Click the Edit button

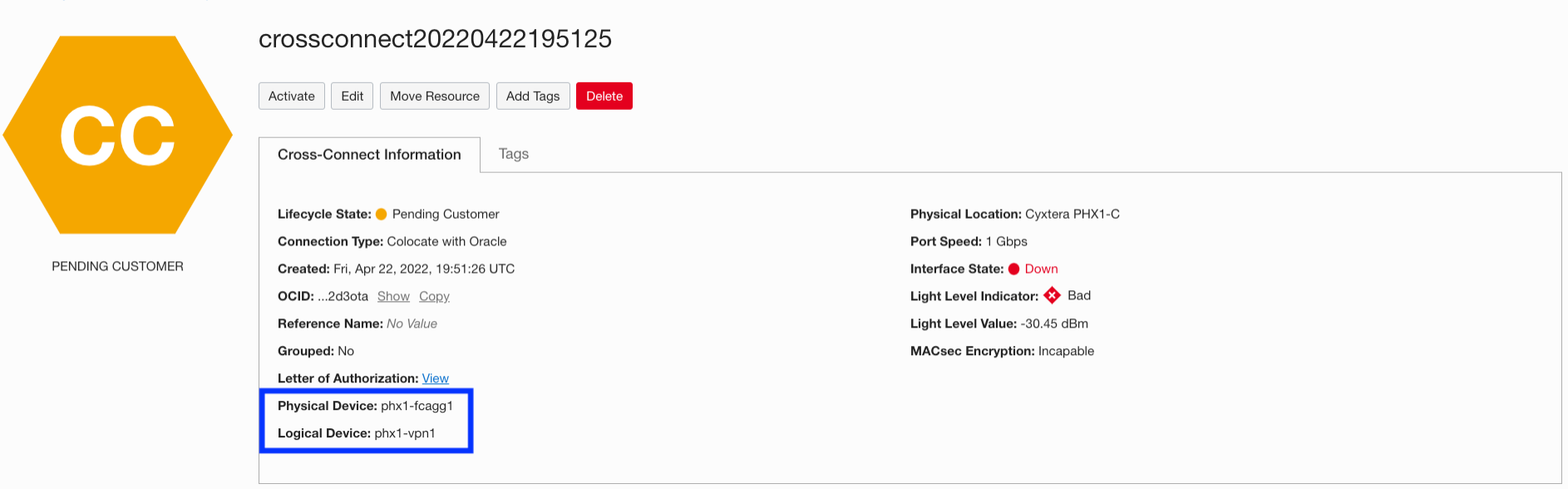(352, 96)
